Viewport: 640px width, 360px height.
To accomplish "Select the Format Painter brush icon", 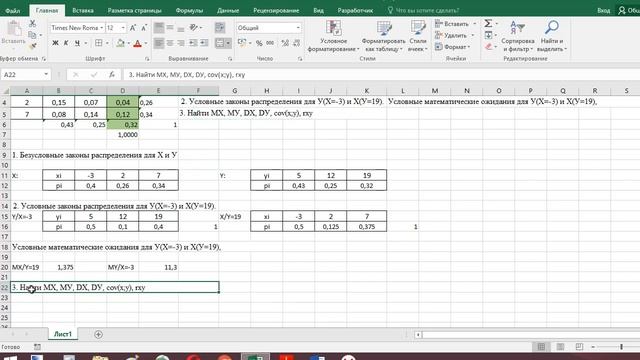I will click(x=33, y=47).
